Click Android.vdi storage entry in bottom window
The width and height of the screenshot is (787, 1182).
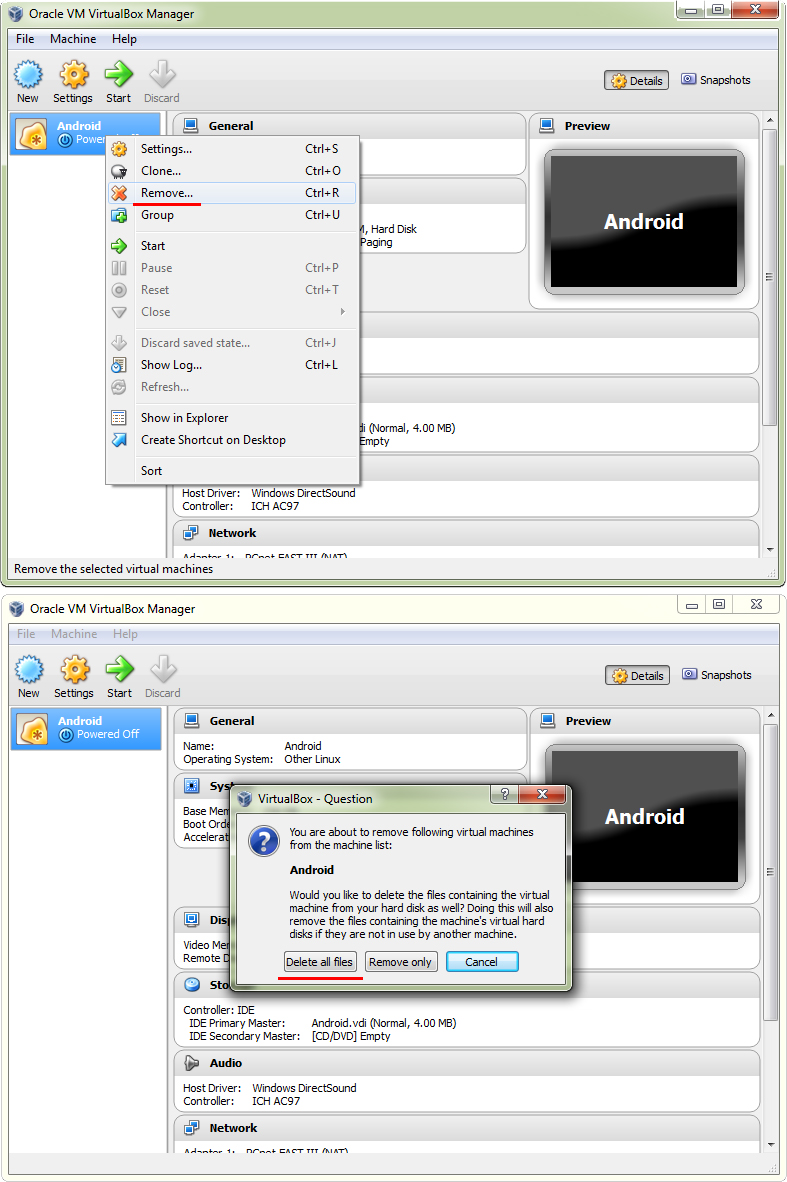pyautogui.click(x=384, y=1023)
